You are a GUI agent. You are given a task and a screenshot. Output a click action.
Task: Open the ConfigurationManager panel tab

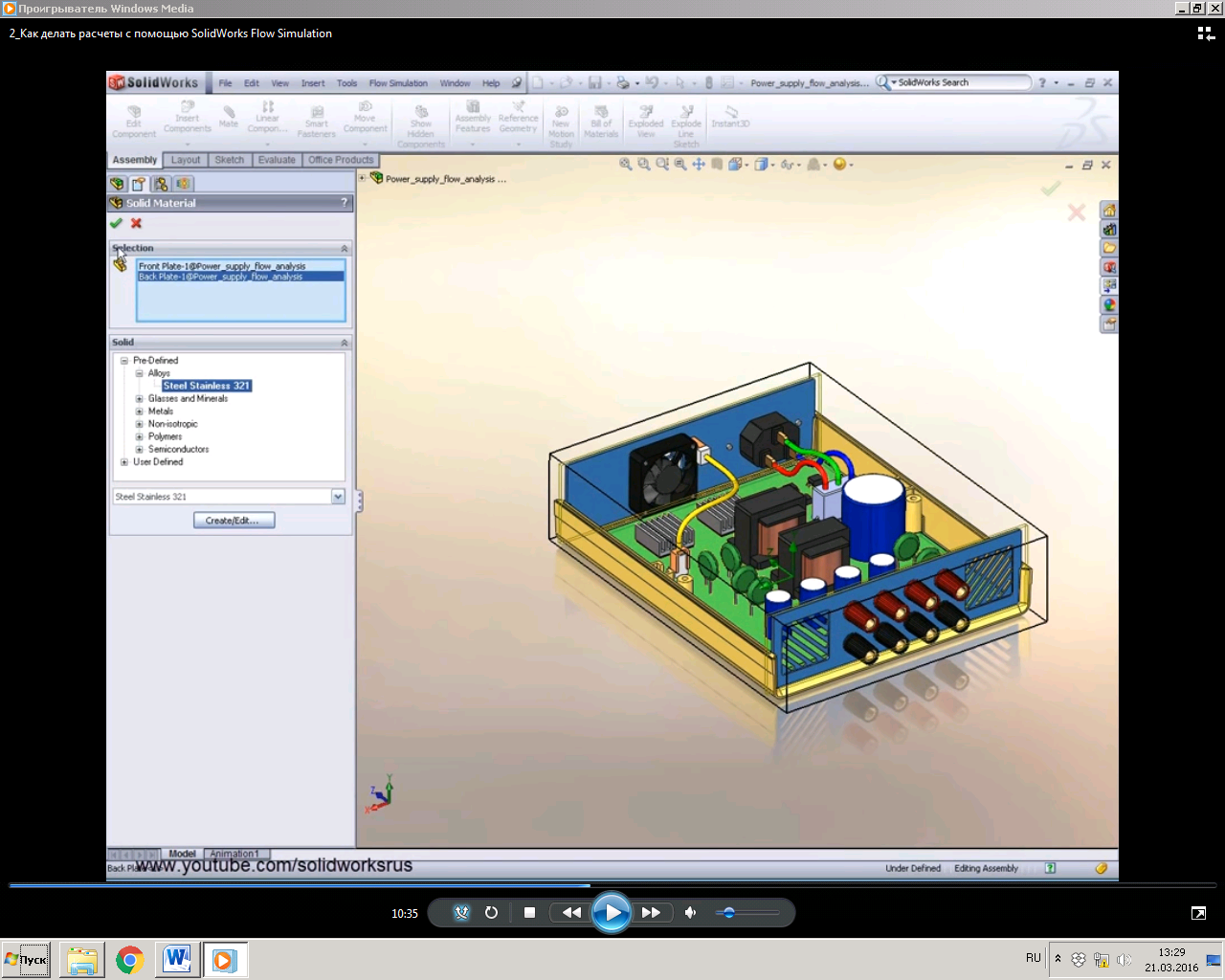click(161, 184)
